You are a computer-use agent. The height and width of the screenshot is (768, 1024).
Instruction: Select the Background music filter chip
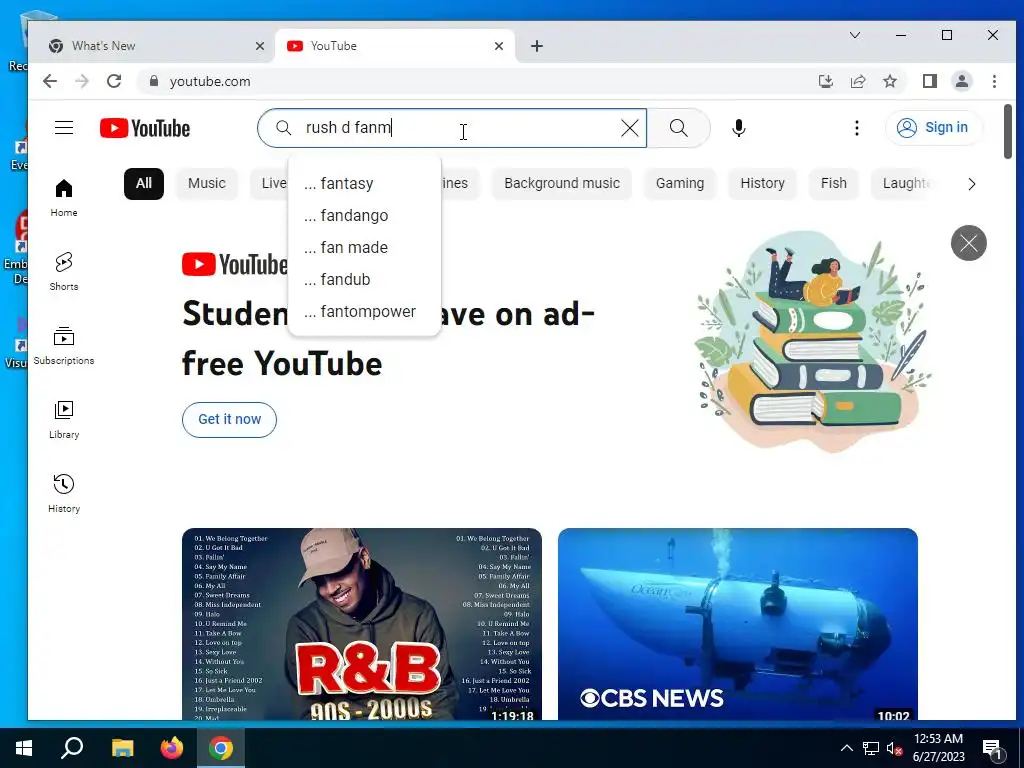(x=562, y=184)
